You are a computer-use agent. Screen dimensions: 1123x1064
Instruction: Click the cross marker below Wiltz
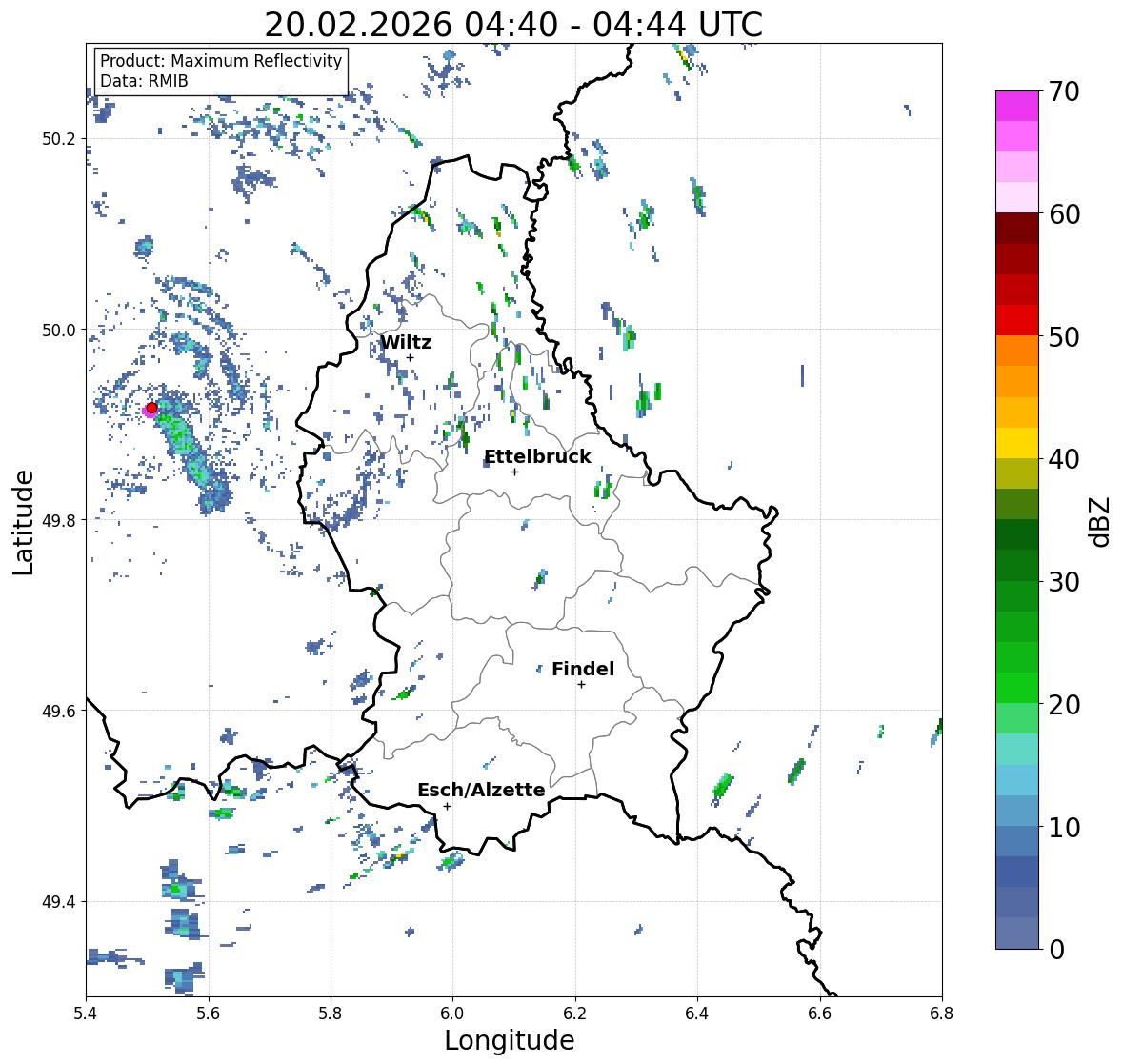[x=410, y=357]
